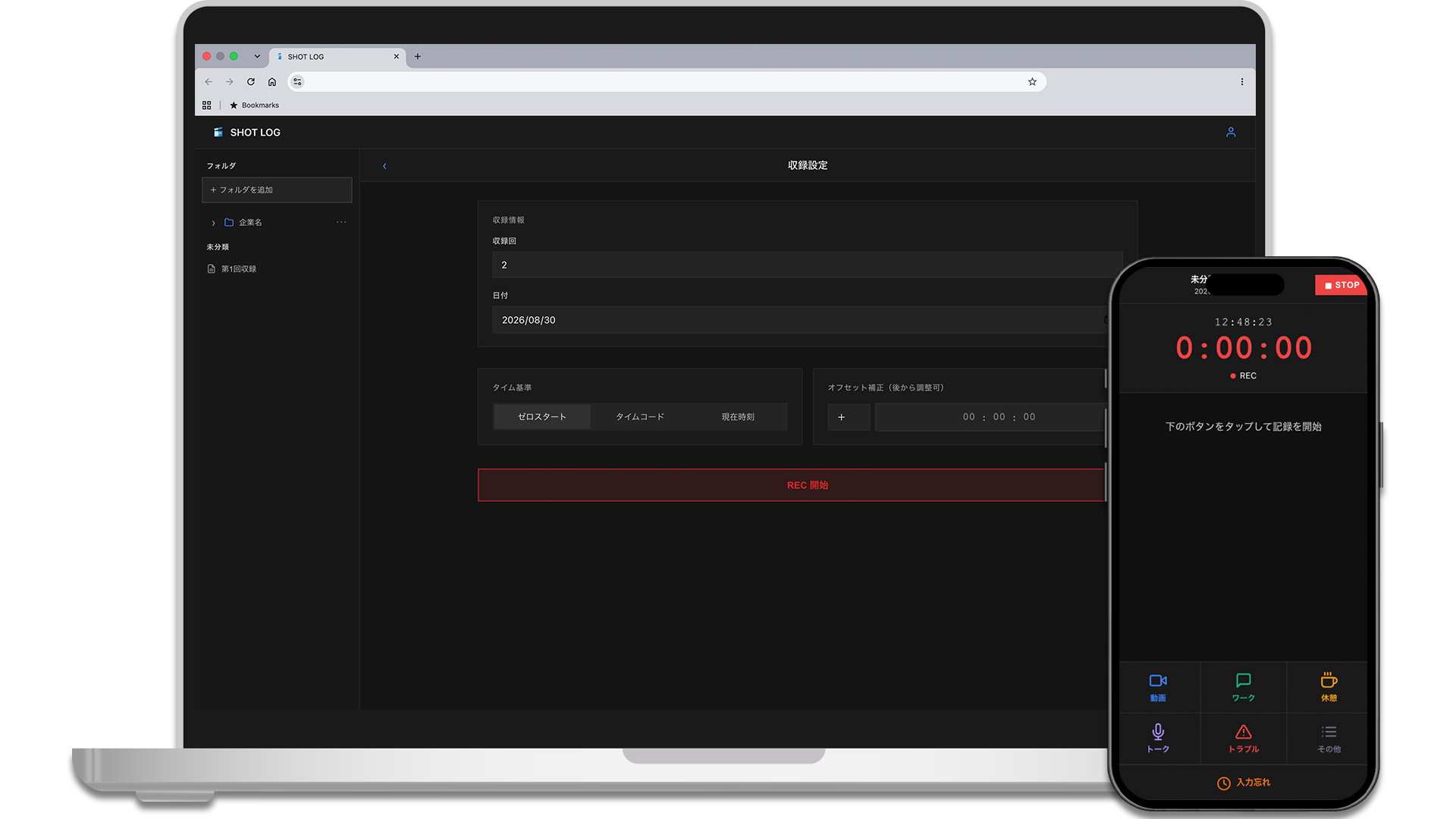Screen dimensions: 1456x819
Task: Select タイムコード time basis
Action: point(640,417)
